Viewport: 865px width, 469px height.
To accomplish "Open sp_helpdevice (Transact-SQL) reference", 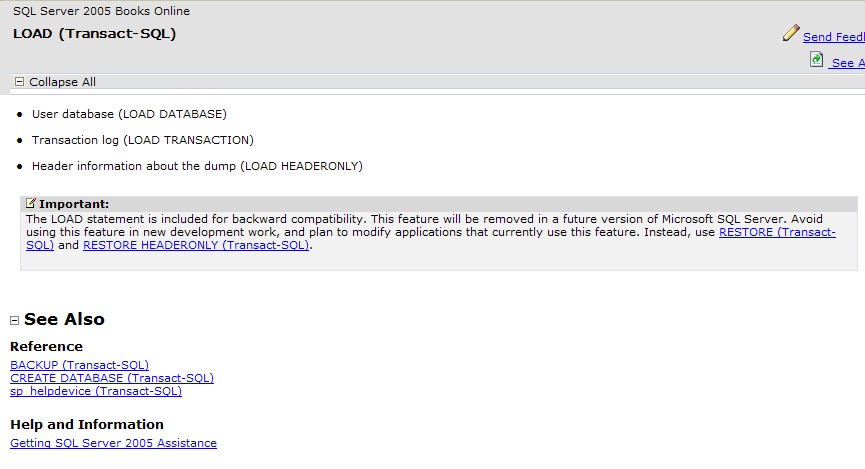I will click(96, 391).
